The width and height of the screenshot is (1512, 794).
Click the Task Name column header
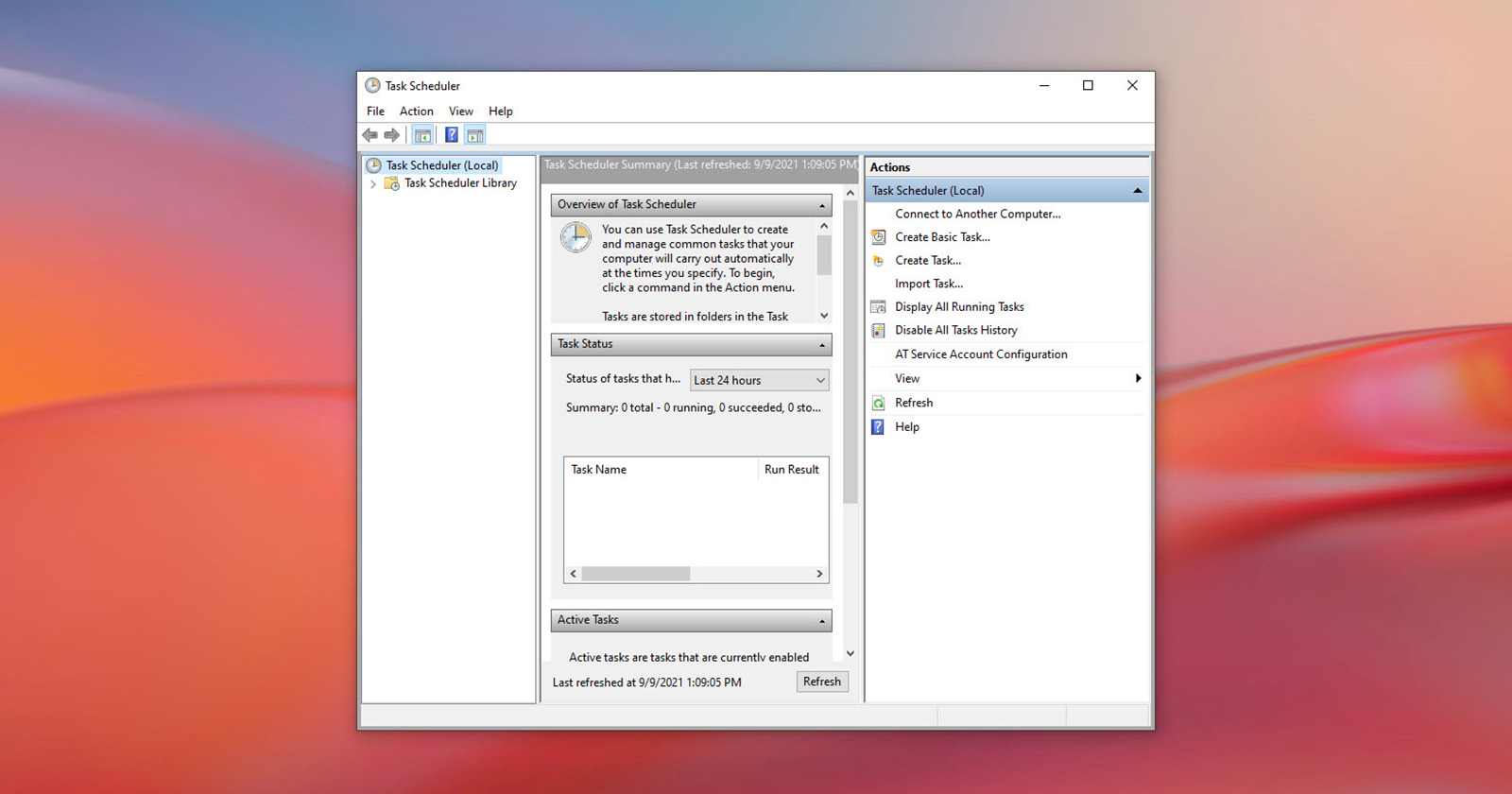[661, 470]
